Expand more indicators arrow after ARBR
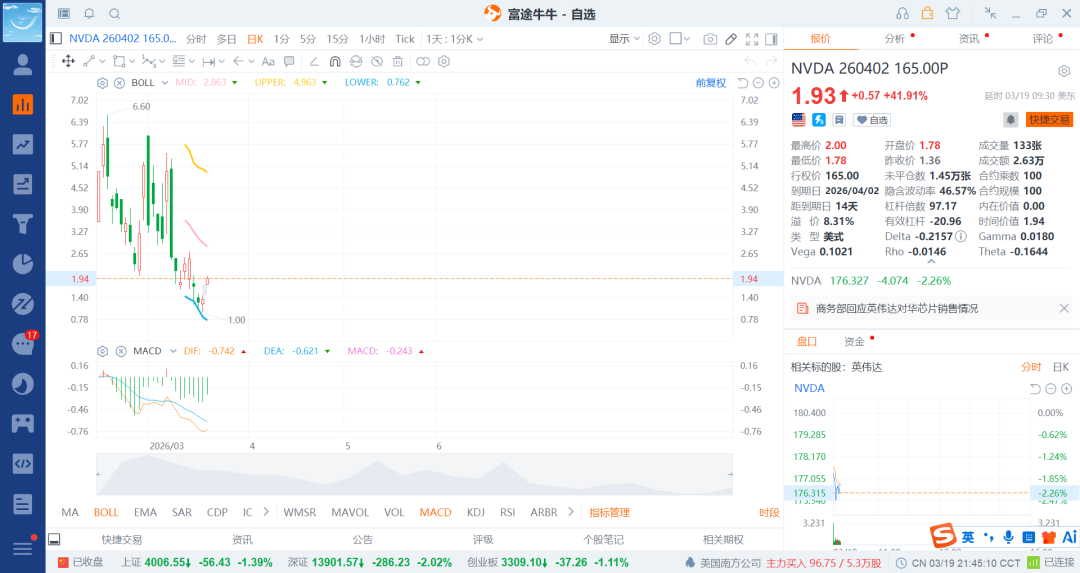 click(x=571, y=512)
